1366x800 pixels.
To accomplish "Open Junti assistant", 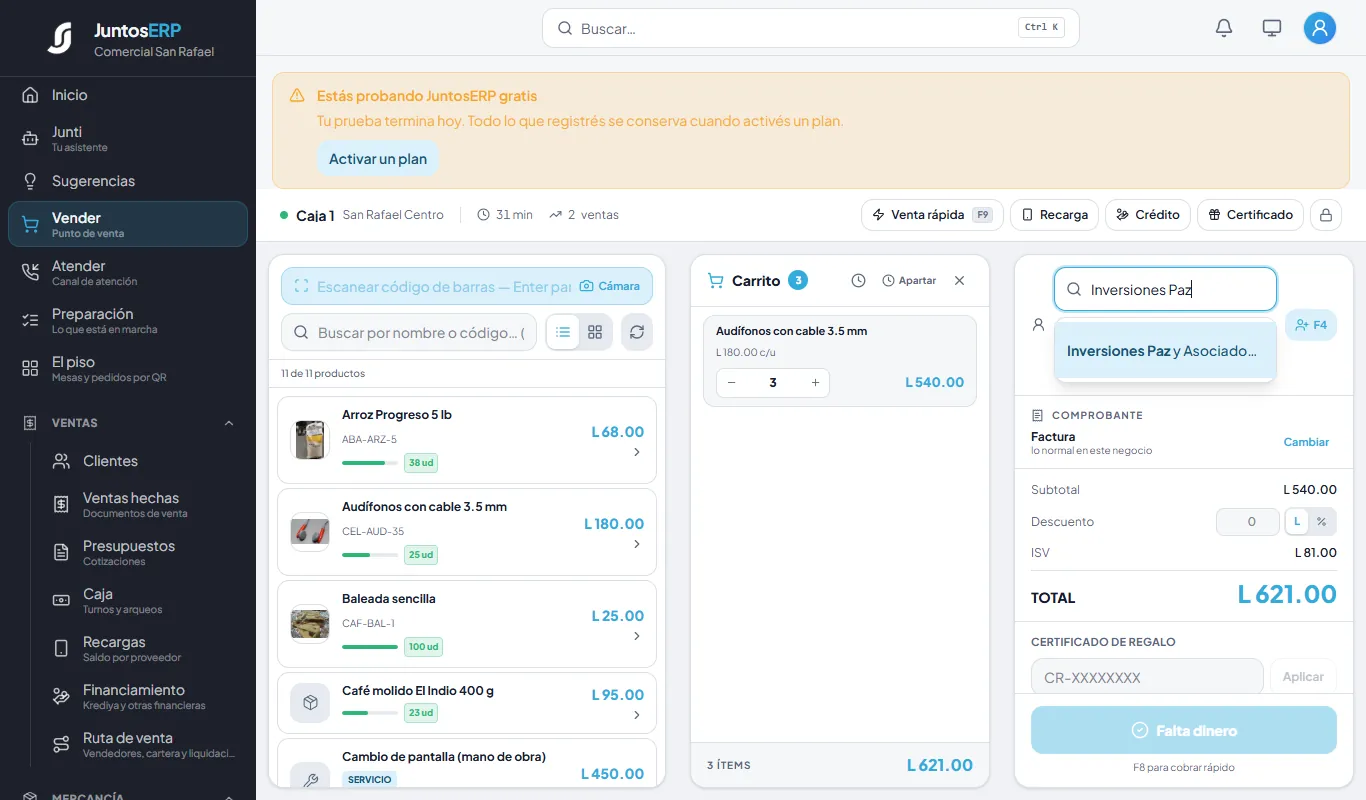I will click(128, 138).
